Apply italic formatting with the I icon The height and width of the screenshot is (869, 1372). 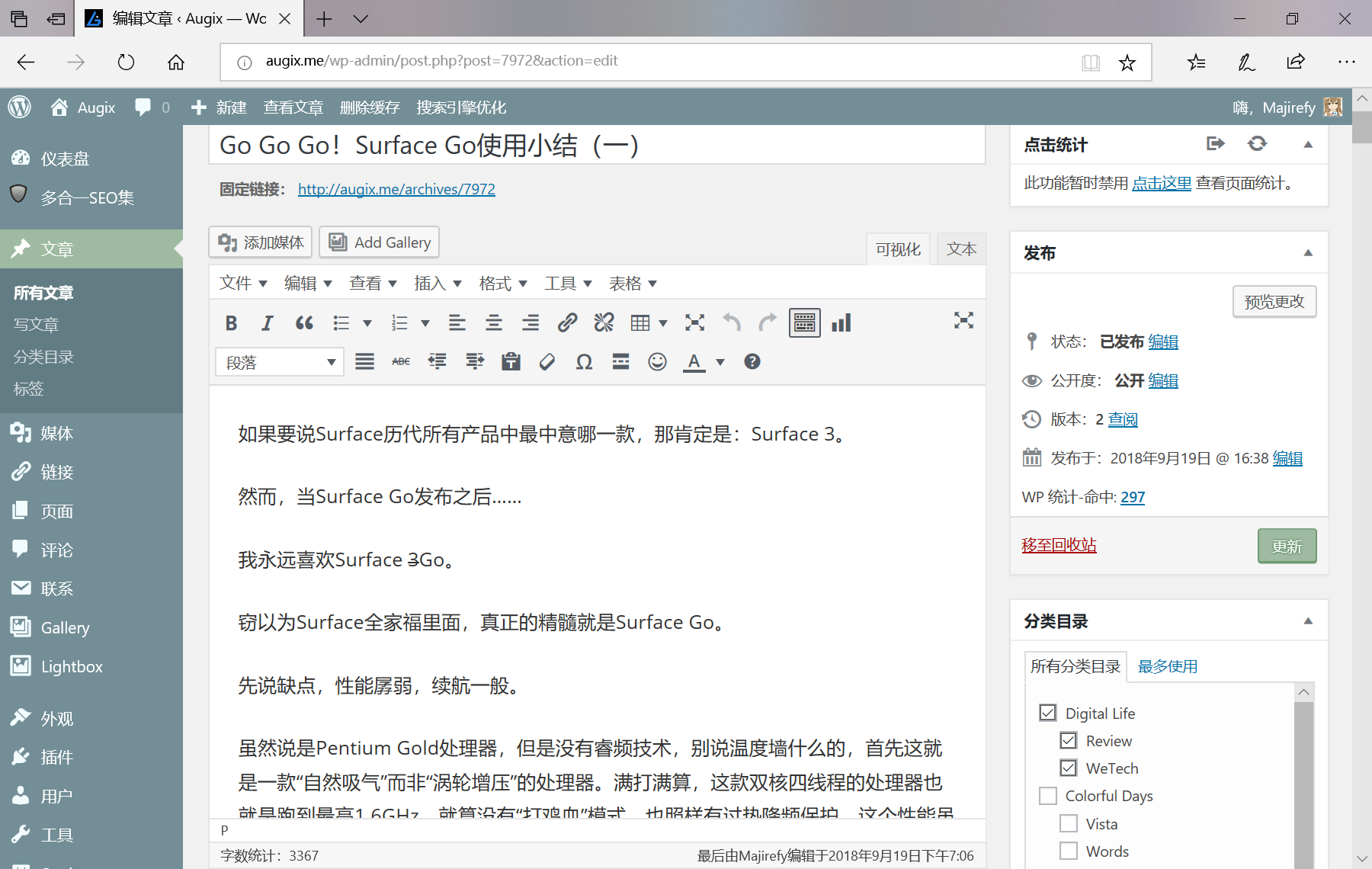click(x=267, y=323)
